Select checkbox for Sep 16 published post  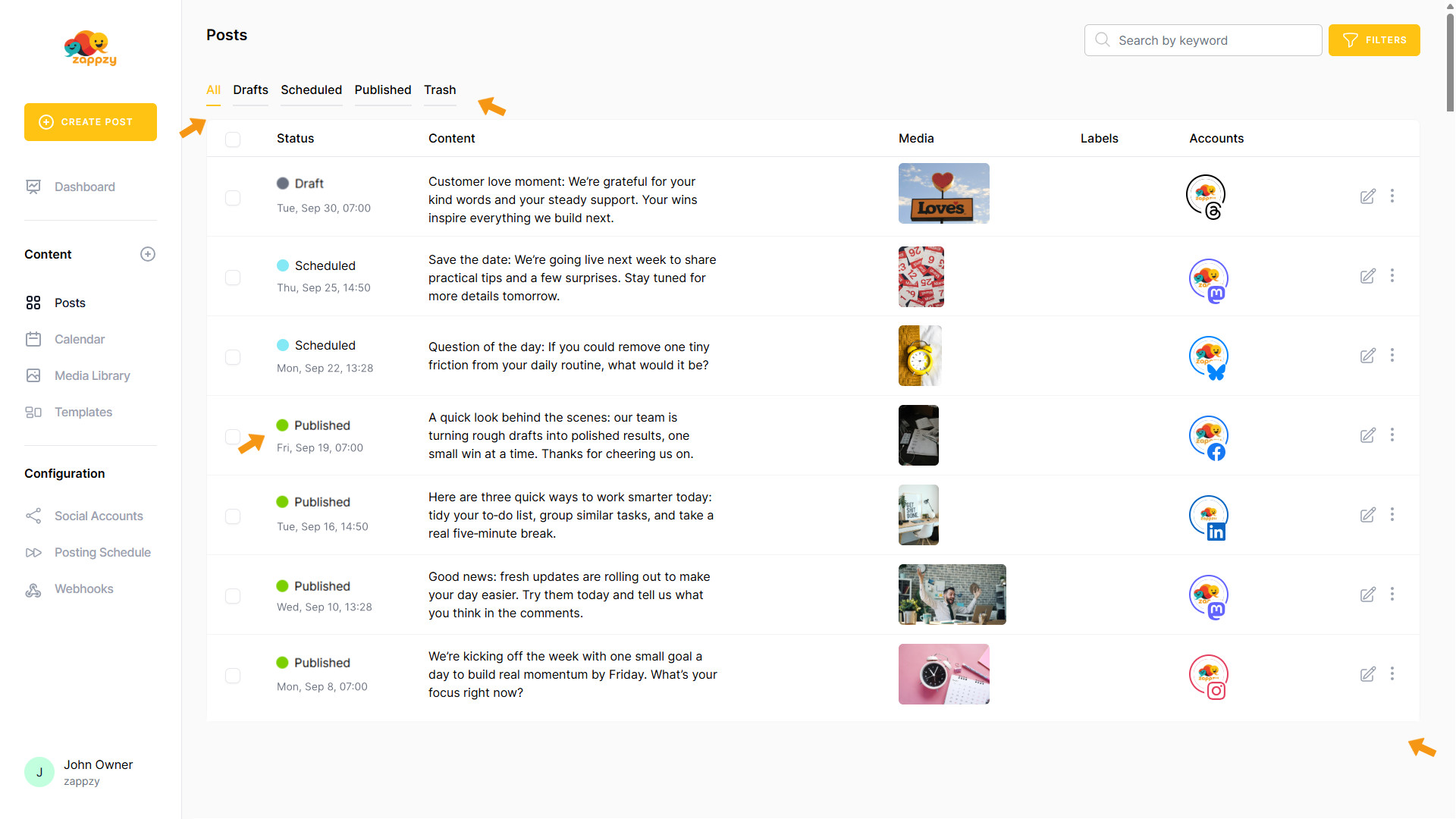233,516
